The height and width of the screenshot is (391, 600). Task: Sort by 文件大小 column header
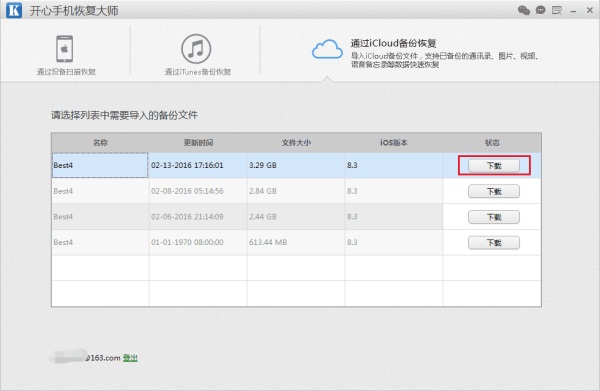pos(296,143)
